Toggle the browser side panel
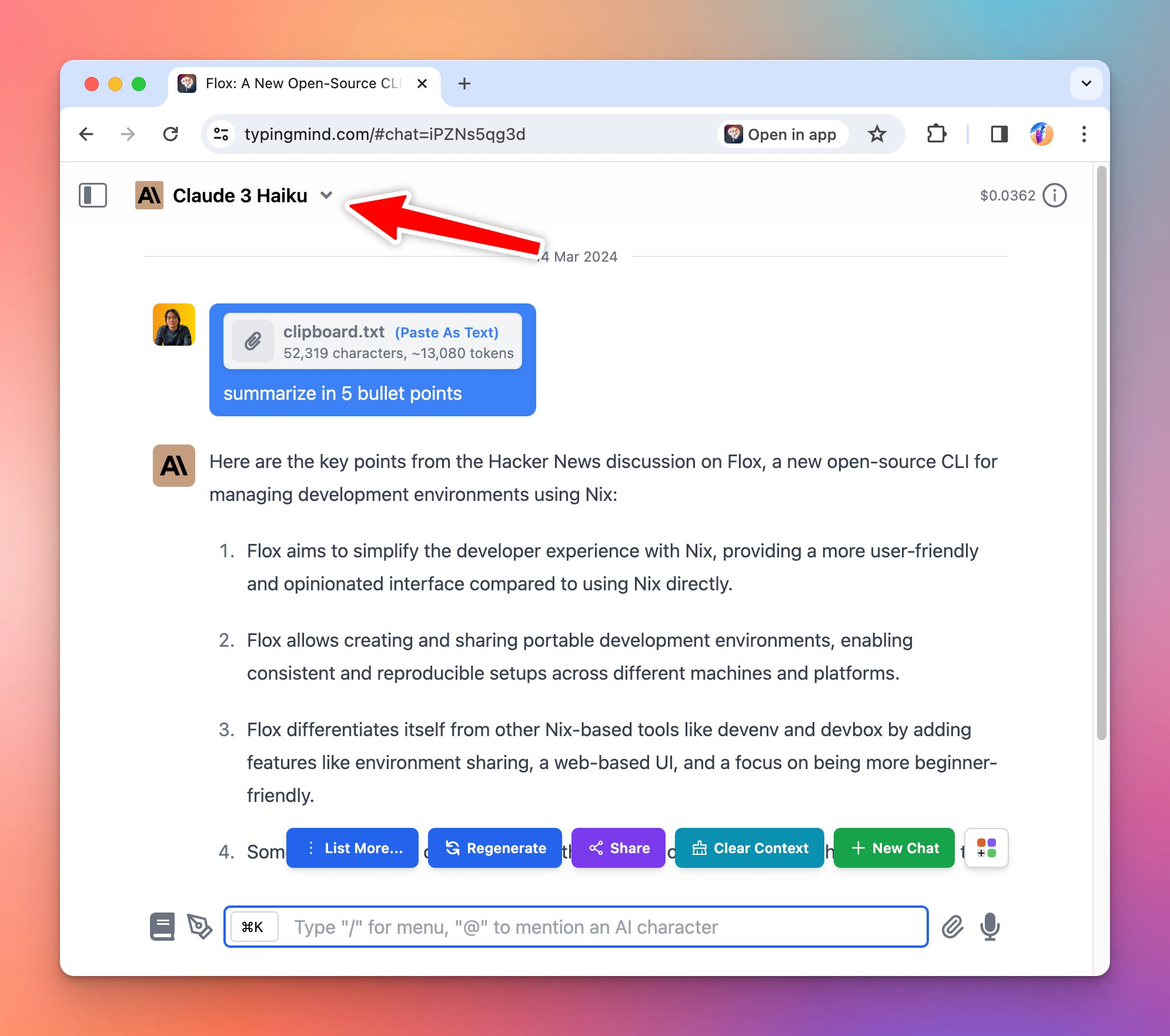This screenshot has height=1036, width=1170. (x=999, y=134)
